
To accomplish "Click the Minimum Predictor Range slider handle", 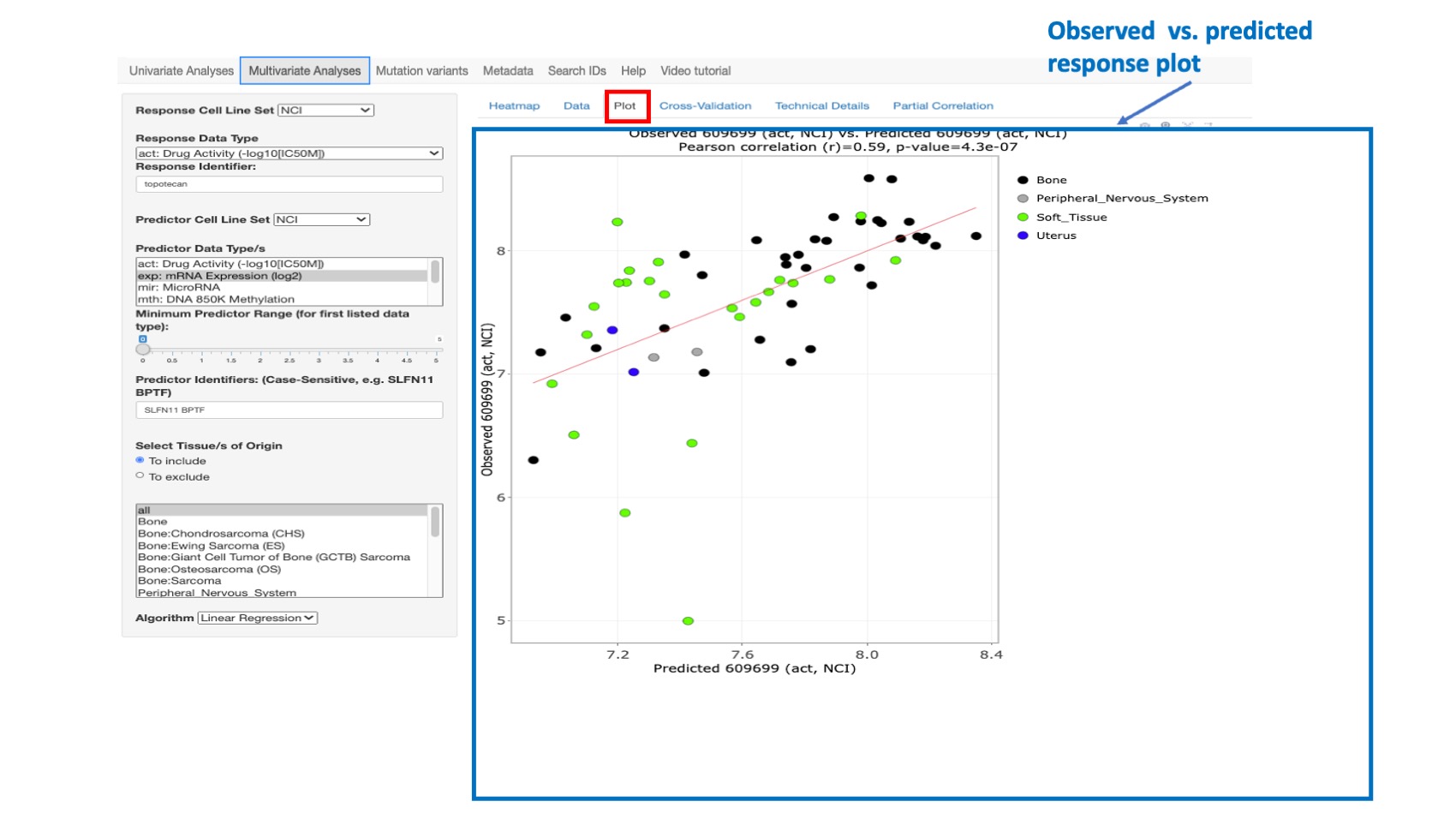I will 144,349.
